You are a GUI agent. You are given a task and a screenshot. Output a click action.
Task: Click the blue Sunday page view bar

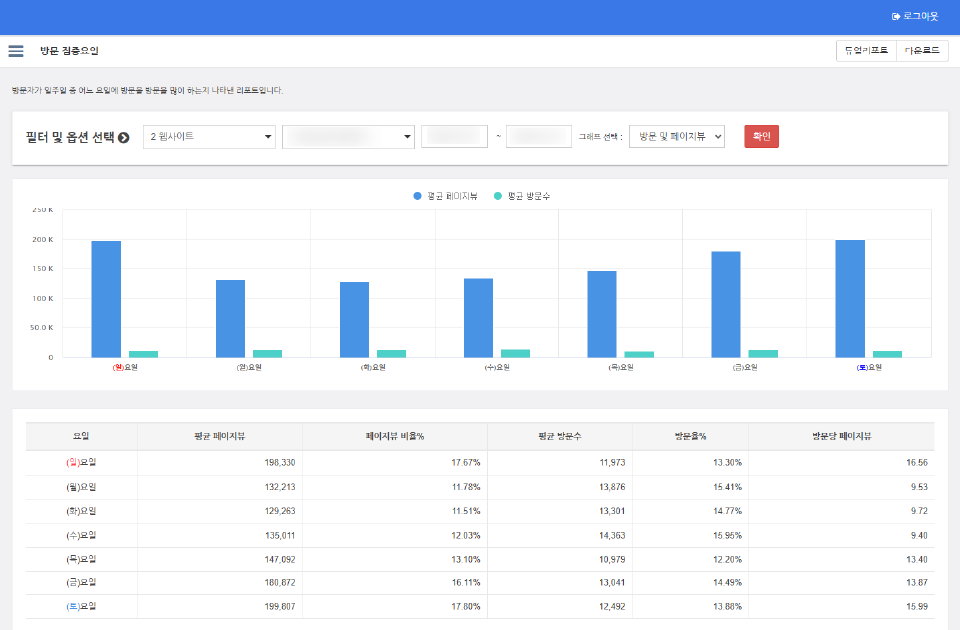tap(106, 299)
